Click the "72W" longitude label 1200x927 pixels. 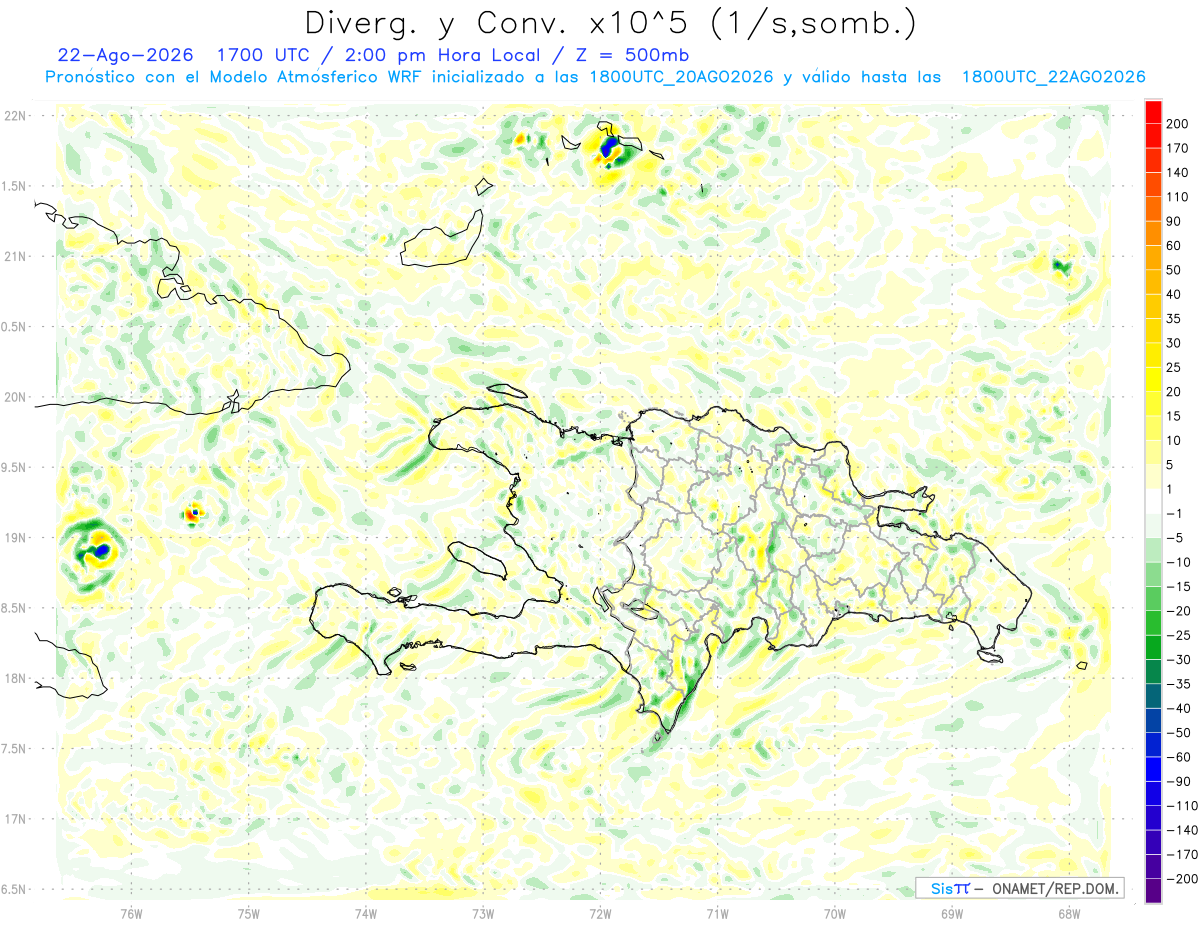[600, 913]
